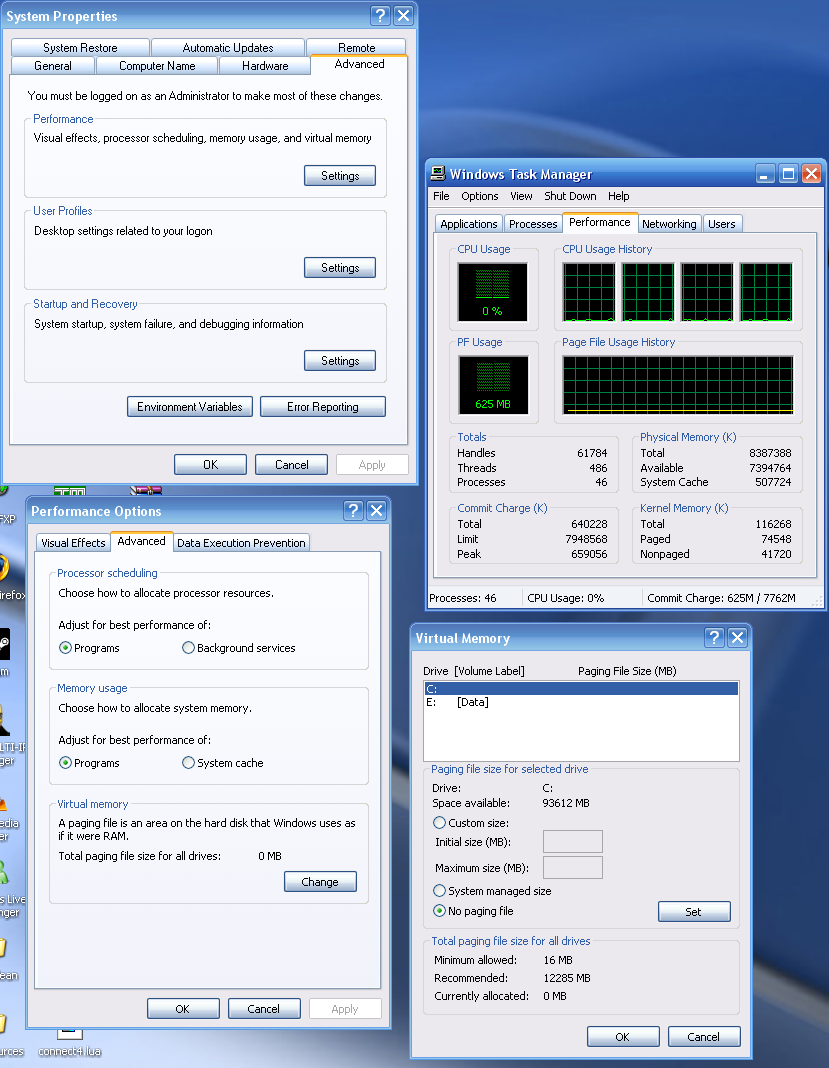Click the Task Manager title bar icon
This screenshot has height=1068, width=829.
click(x=438, y=174)
